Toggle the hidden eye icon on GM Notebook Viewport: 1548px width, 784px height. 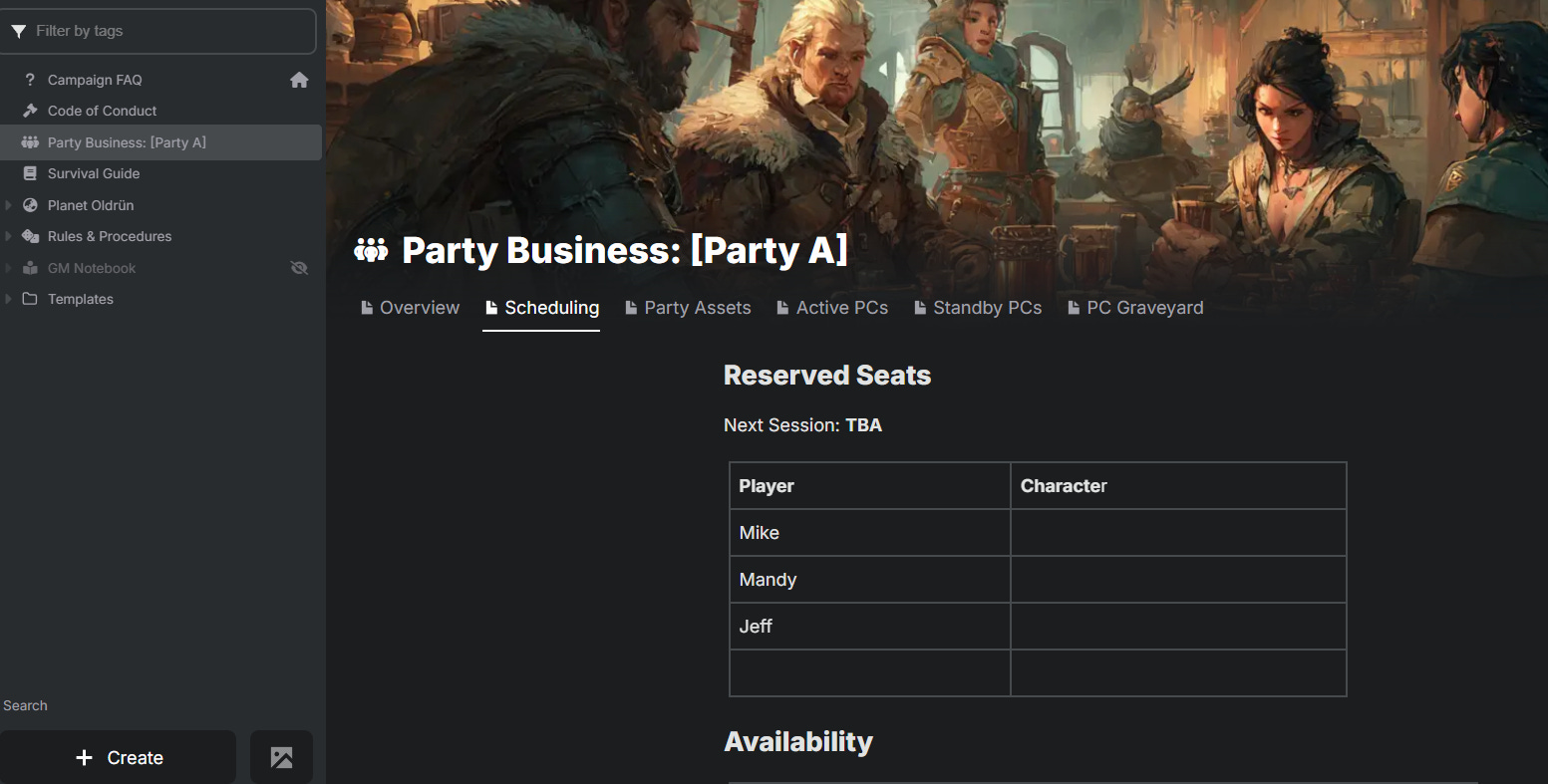(299, 268)
